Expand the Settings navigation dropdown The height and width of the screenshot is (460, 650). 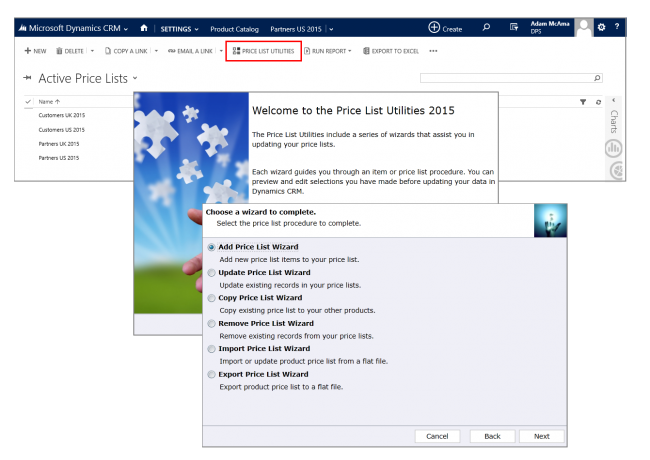[x=196, y=29]
